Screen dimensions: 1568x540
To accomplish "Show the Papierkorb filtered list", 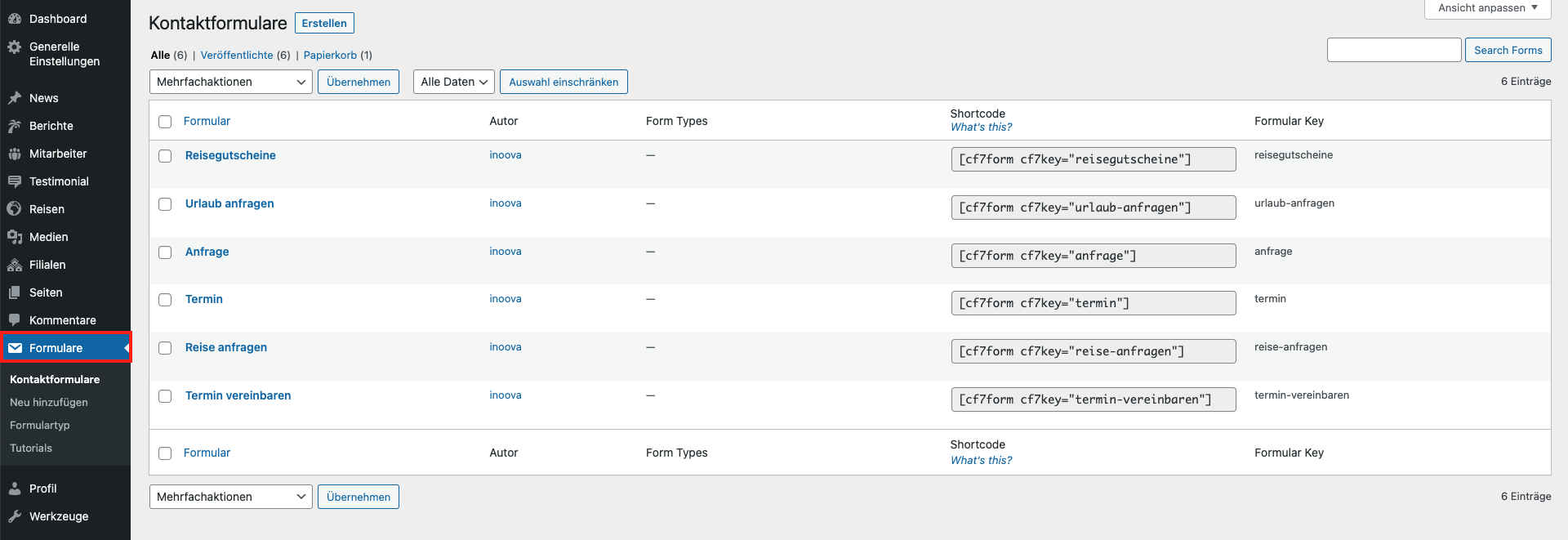I will click(x=330, y=56).
